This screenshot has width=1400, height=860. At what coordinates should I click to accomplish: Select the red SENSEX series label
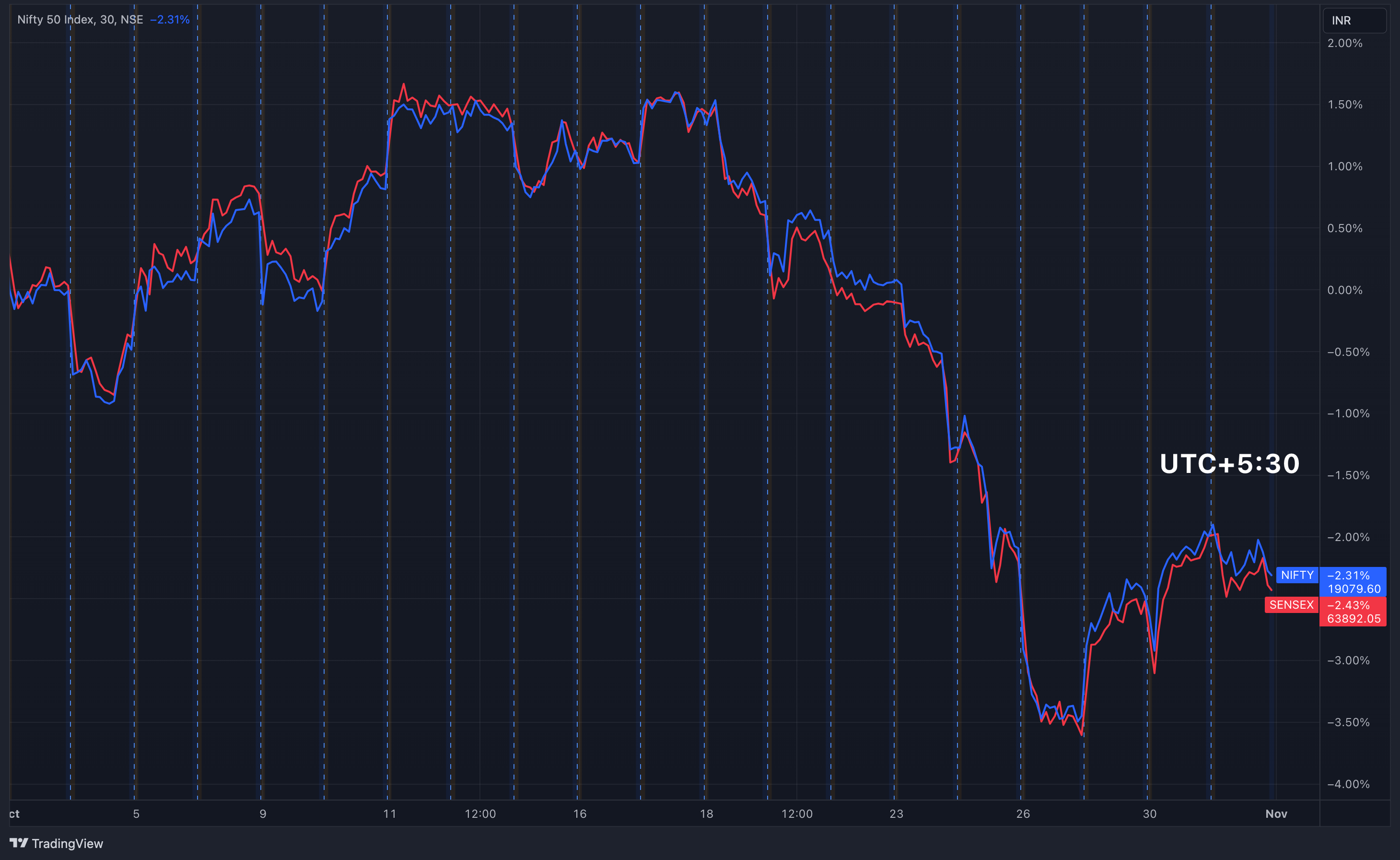(x=1291, y=605)
